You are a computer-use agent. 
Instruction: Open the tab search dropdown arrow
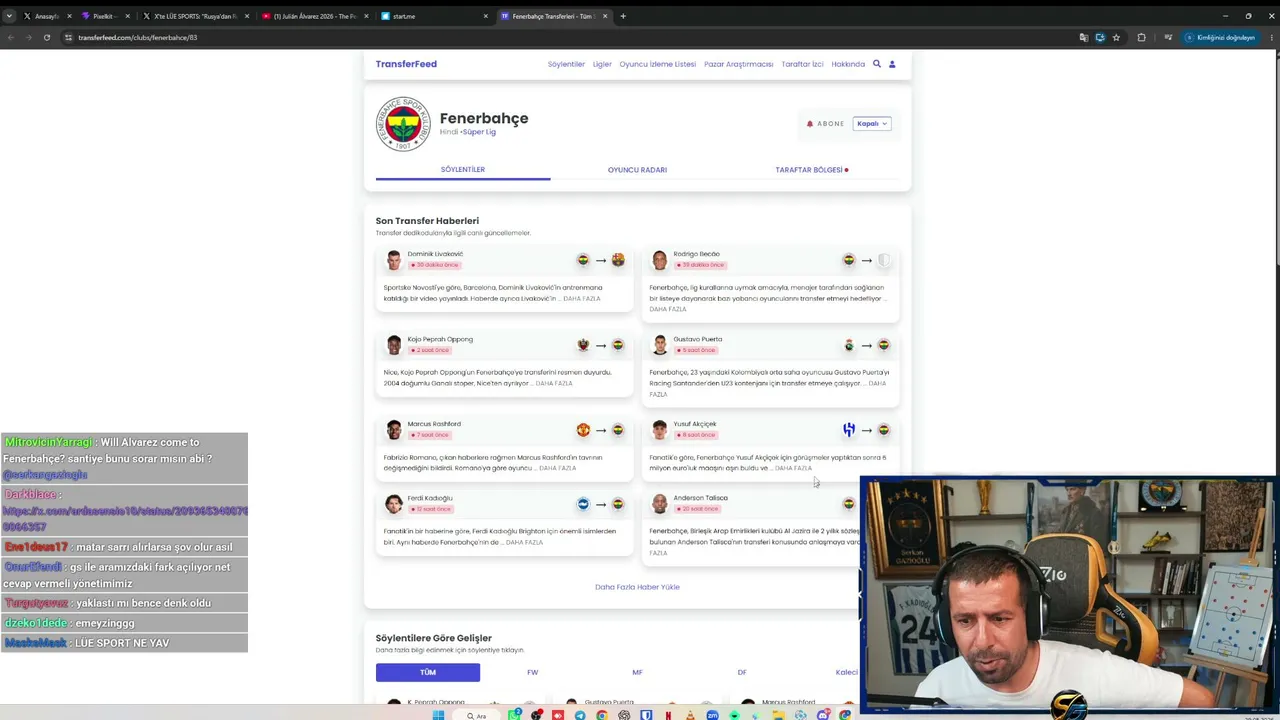coord(10,16)
